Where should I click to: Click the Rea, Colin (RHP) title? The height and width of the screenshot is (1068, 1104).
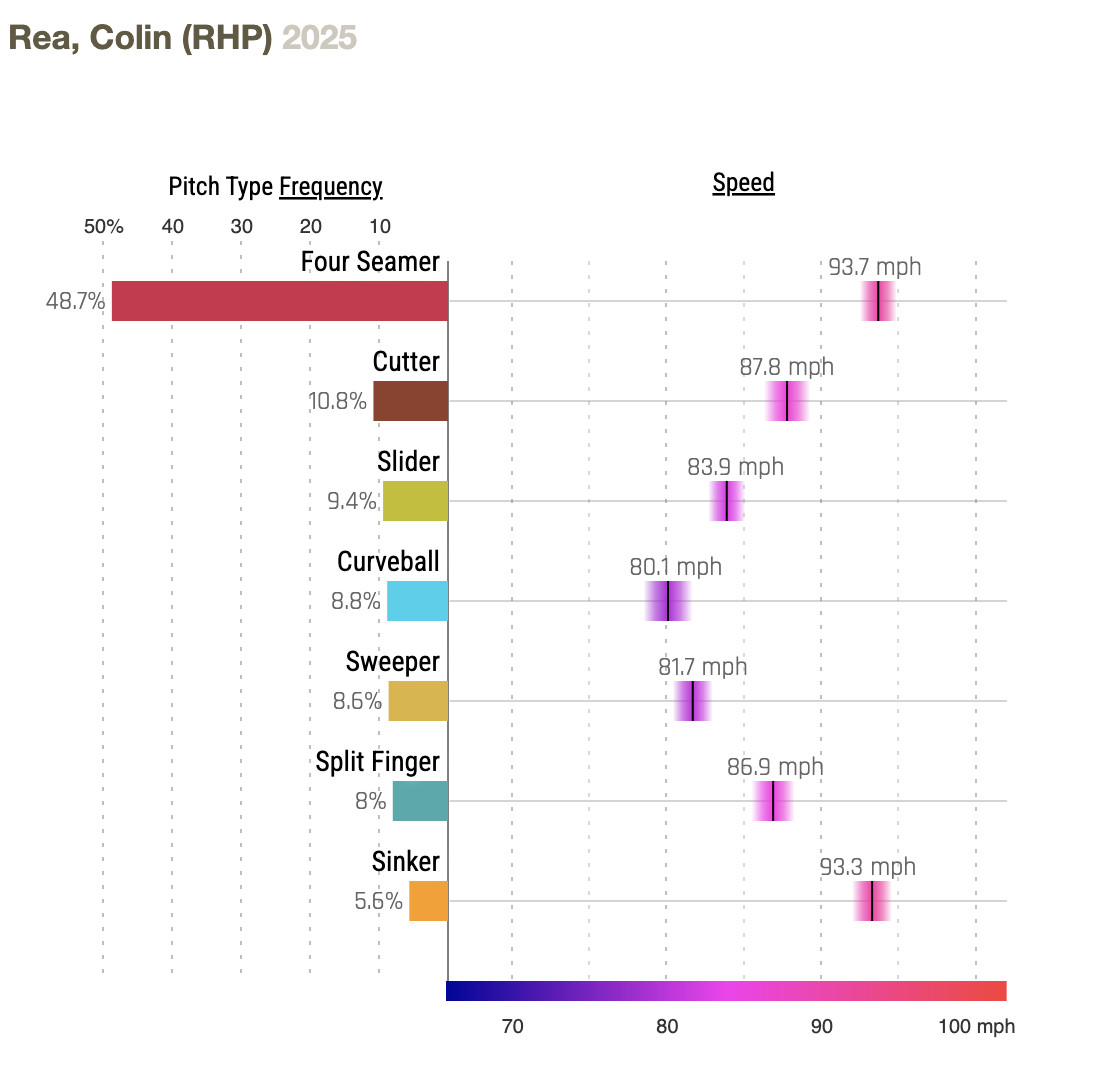pyautogui.click(x=140, y=38)
